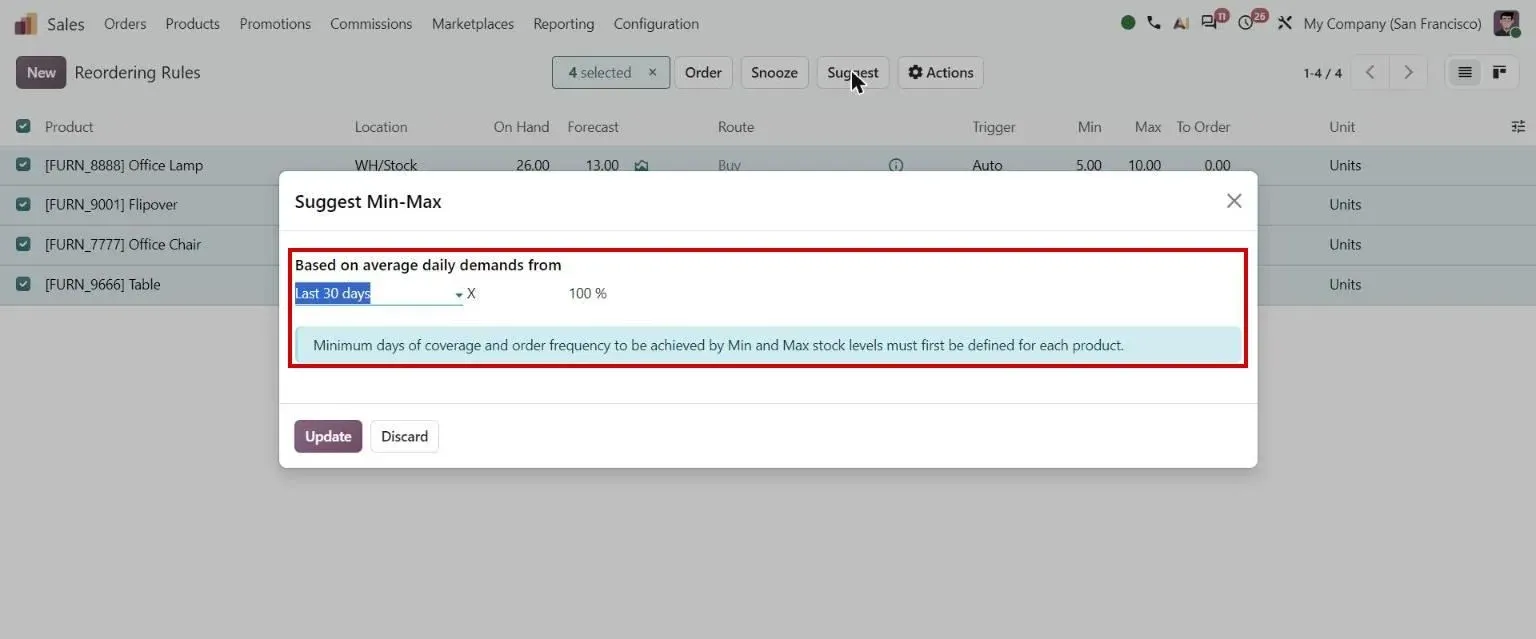
Task: Open the Orders menu
Action: click(125, 23)
